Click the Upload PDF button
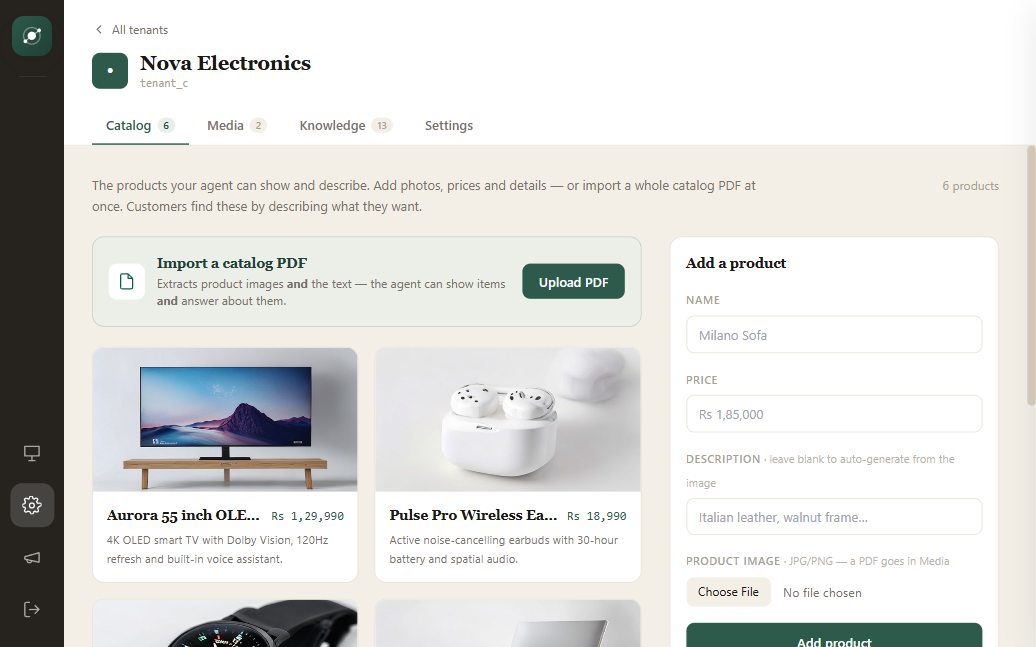This screenshot has width=1036, height=647. tap(574, 282)
